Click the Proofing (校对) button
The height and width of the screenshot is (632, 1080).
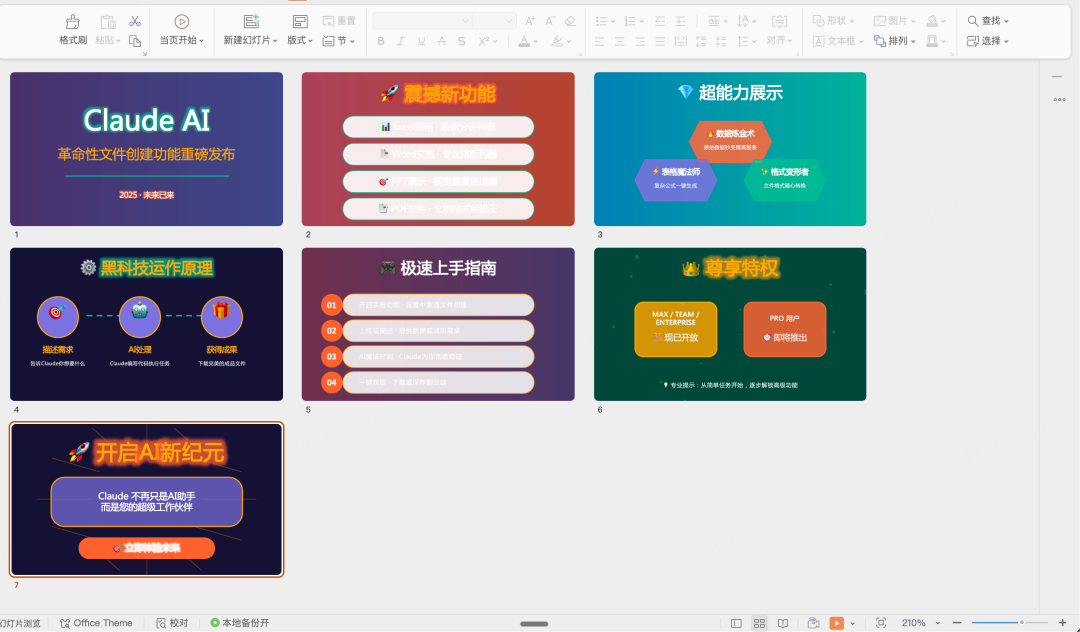(x=172, y=623)
